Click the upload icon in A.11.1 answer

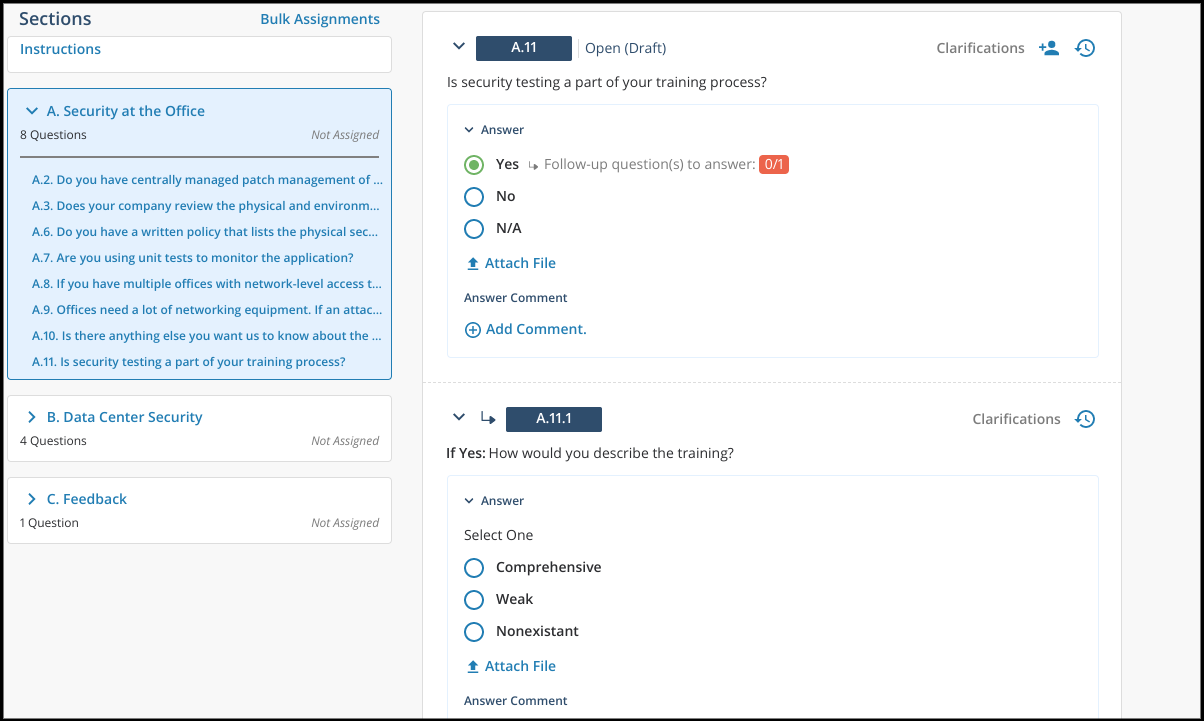(x=473, y=667)
